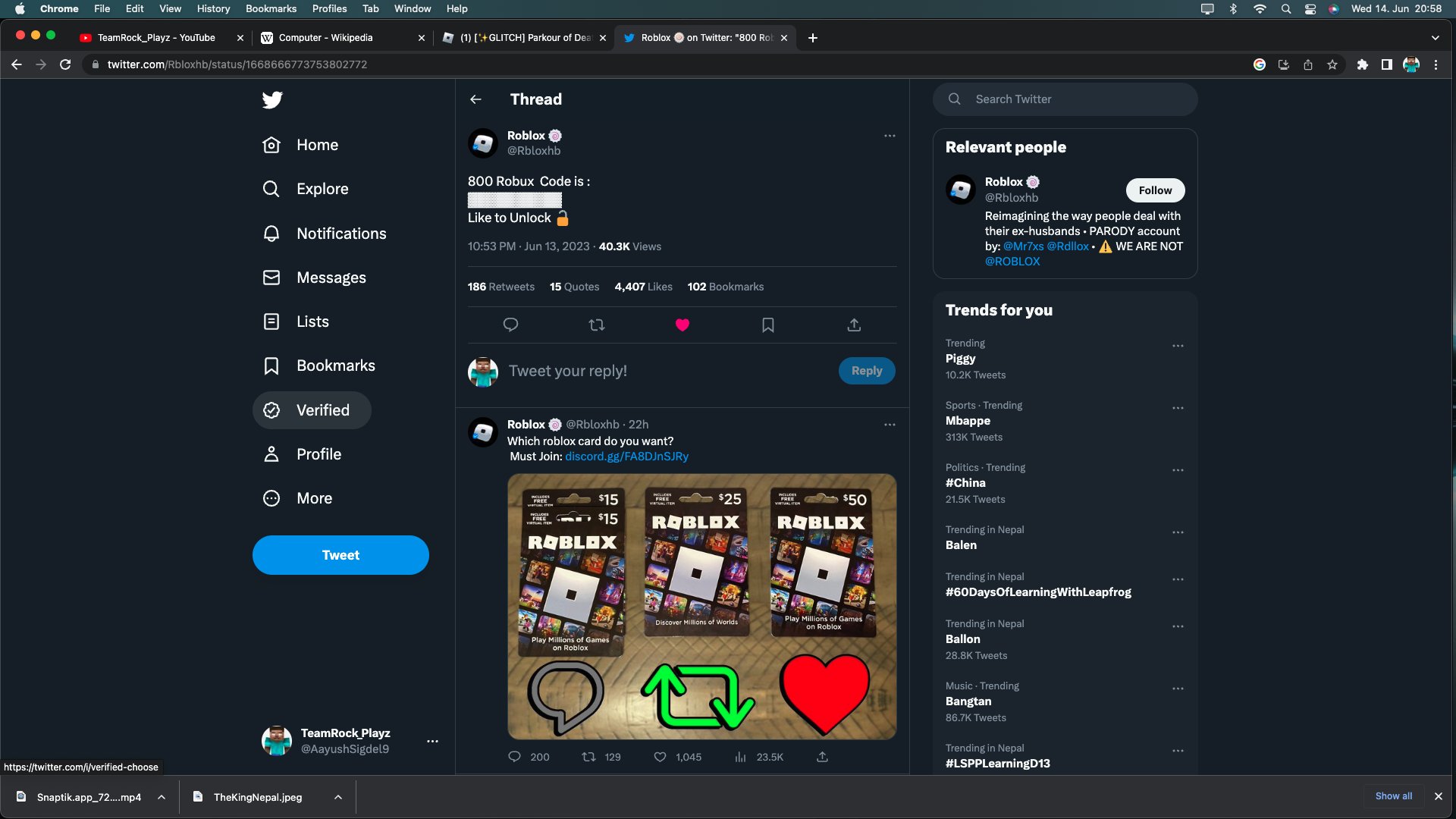The image size is (1456, 819).
Task: Toggle the Chrome side panel
Action: [1386, 64]
